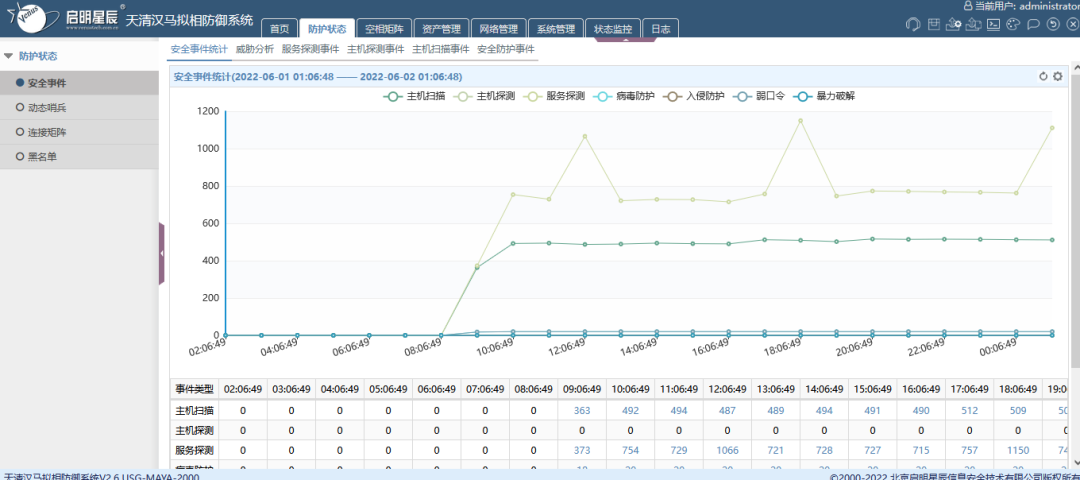This screenshot has width=1080, height=480.
Task: Open 黑名单 in the sidebar
Action: point(43,156)
